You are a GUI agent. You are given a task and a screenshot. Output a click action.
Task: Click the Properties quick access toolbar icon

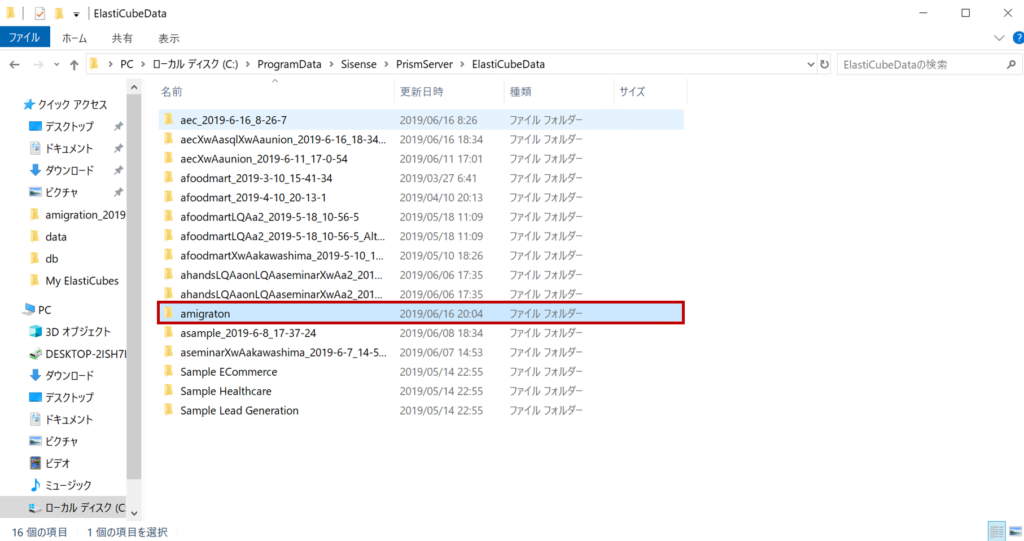tap(40, 14)
